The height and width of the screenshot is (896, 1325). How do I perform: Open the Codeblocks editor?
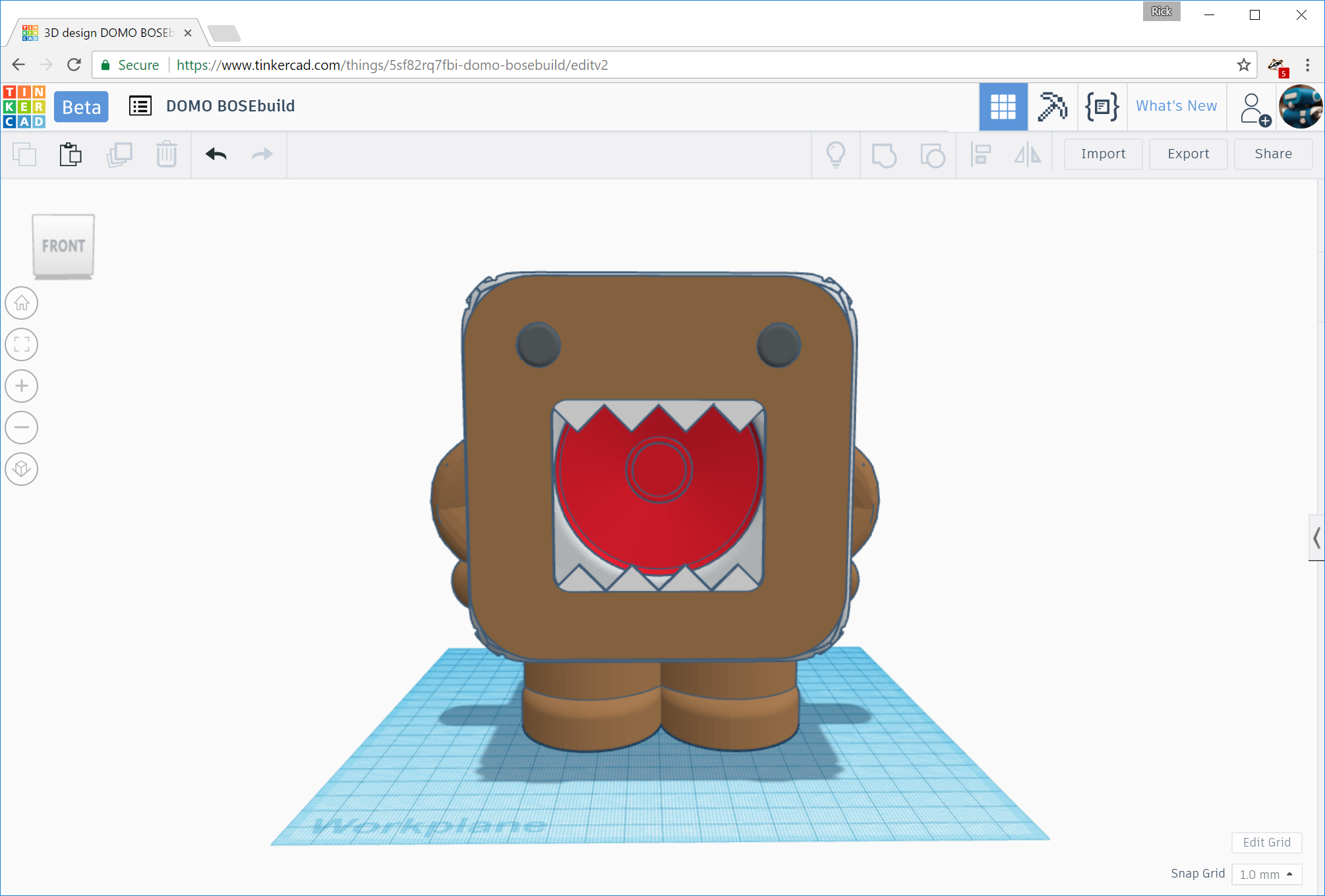coord(1100,106)
